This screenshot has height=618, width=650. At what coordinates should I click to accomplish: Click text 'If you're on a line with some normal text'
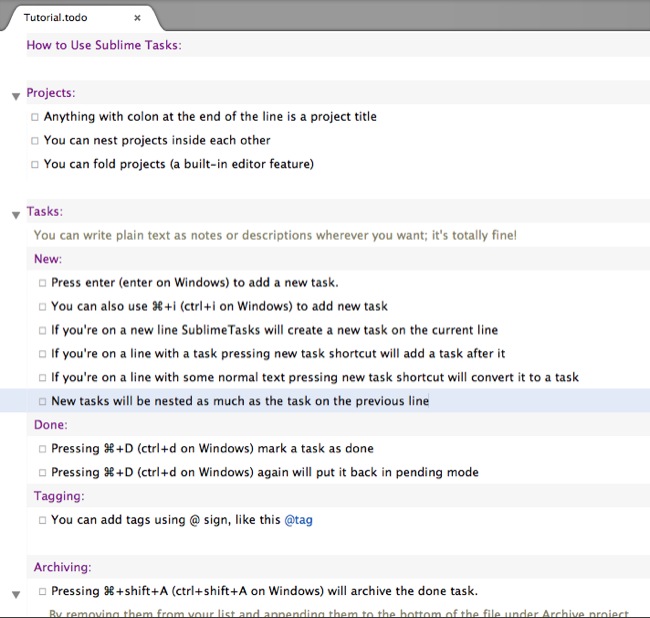tap(168, 377)
